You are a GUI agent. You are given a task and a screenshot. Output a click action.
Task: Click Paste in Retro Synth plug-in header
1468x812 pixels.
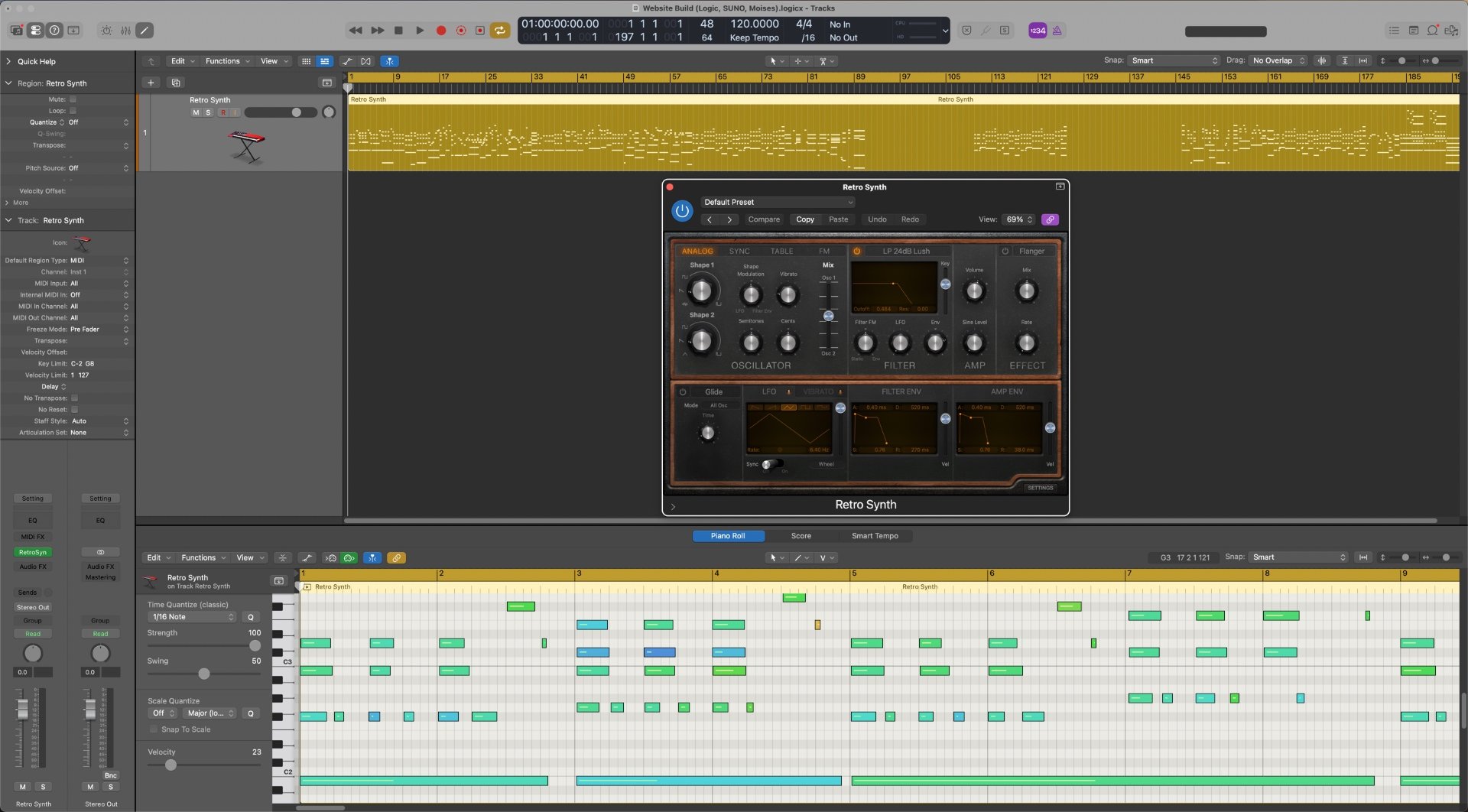pyautogui.click(x=839, y=219)
